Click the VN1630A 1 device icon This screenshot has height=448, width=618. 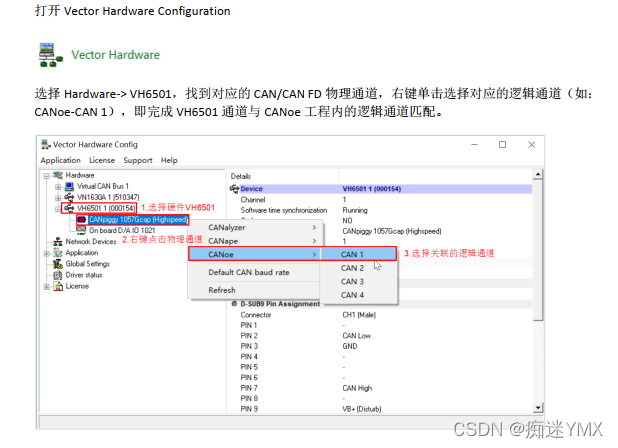[69, 197]
